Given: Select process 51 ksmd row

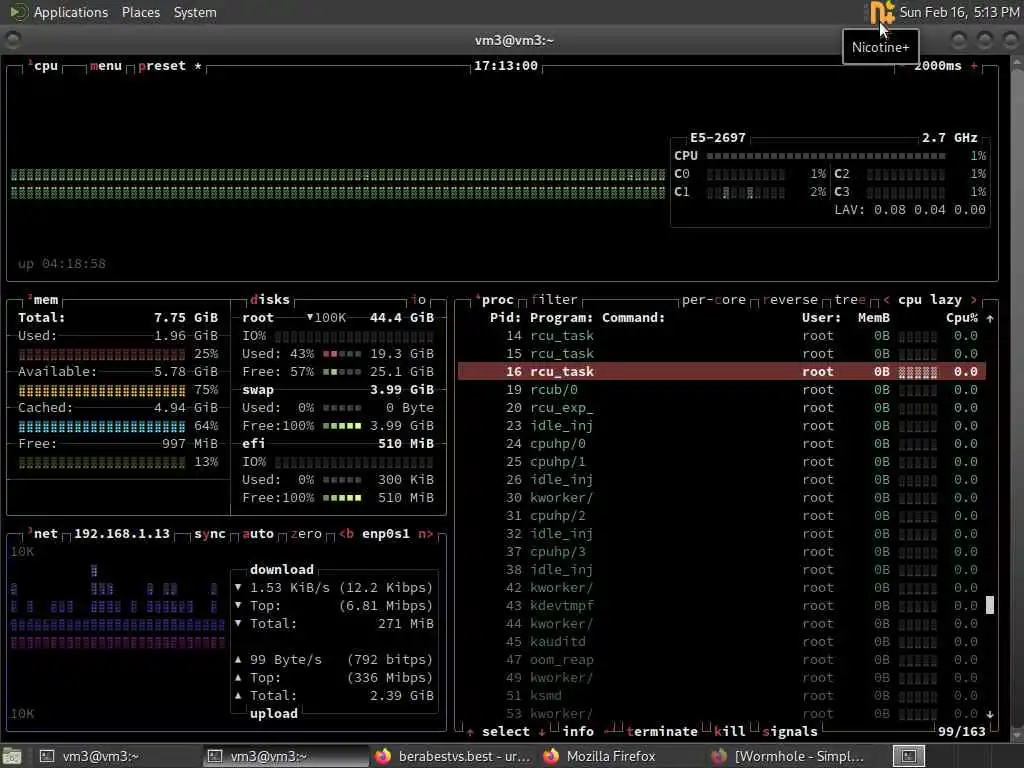Looking at the screenshot, I should (x=721, y=696).
